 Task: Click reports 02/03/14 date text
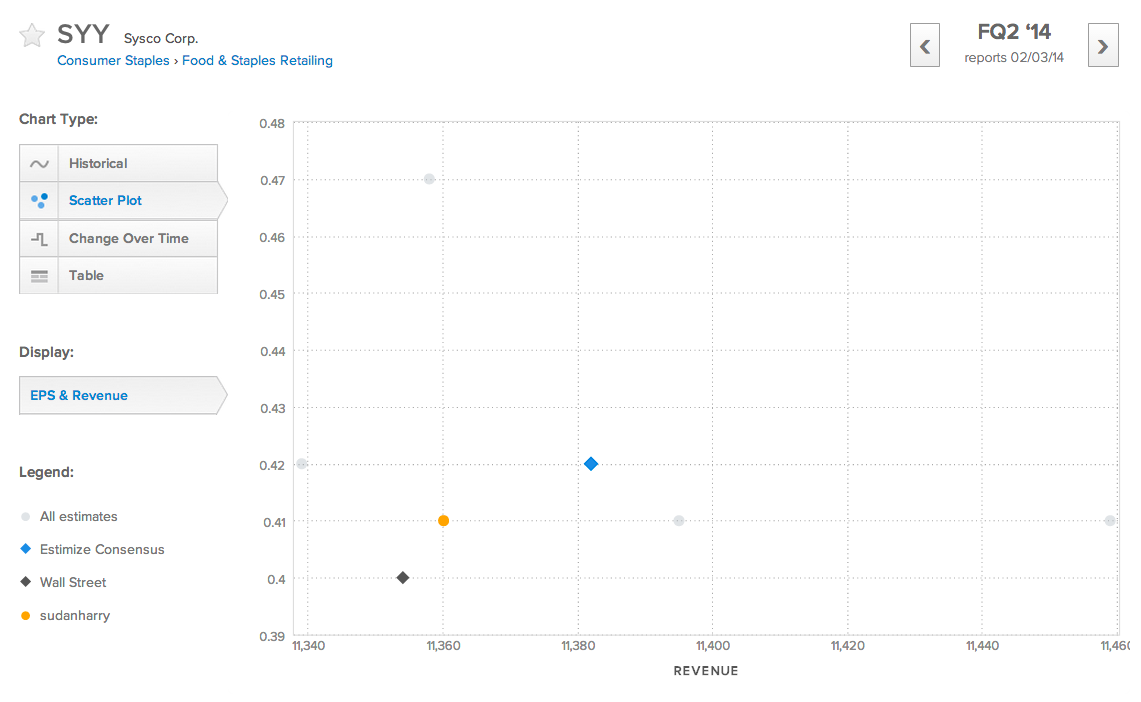click(x=1014, y=57)
